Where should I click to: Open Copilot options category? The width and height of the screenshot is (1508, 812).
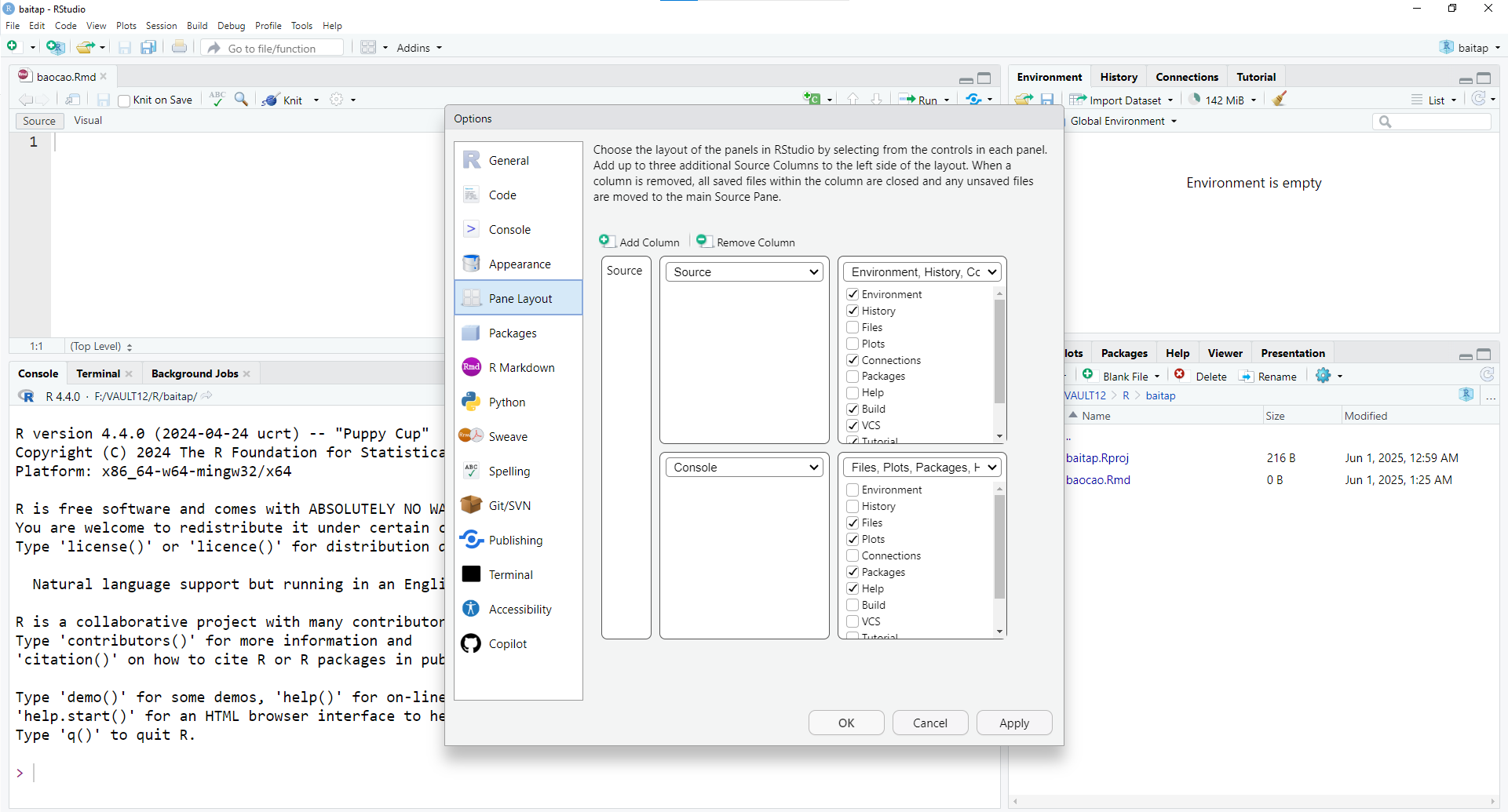pos(518,643)
